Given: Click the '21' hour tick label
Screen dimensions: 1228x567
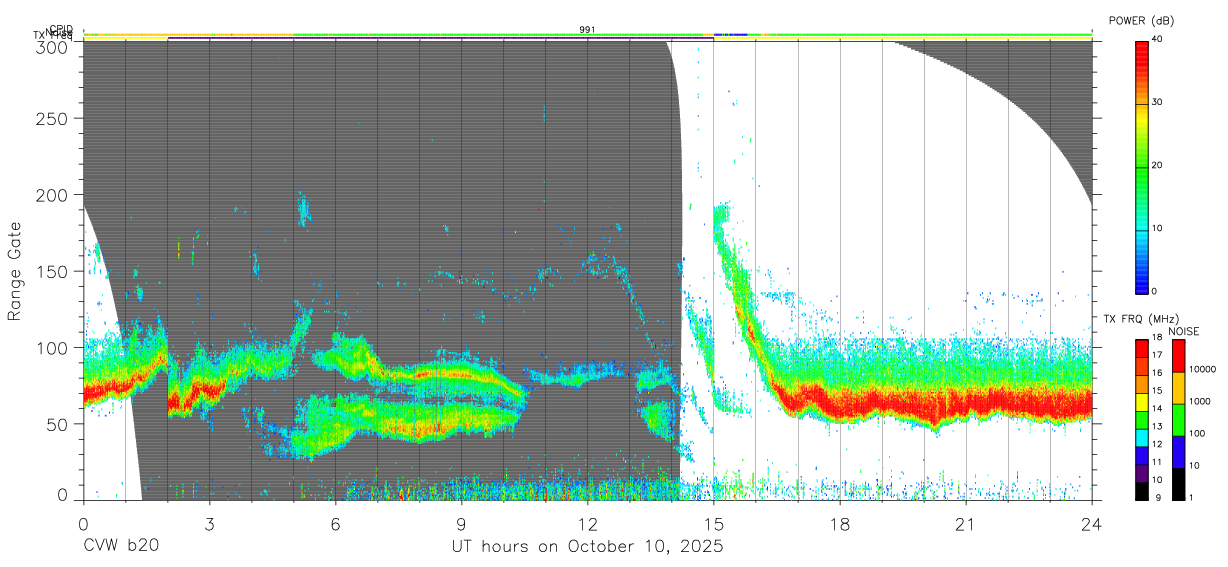Looking at the screenshot, I should coord(966,523).
